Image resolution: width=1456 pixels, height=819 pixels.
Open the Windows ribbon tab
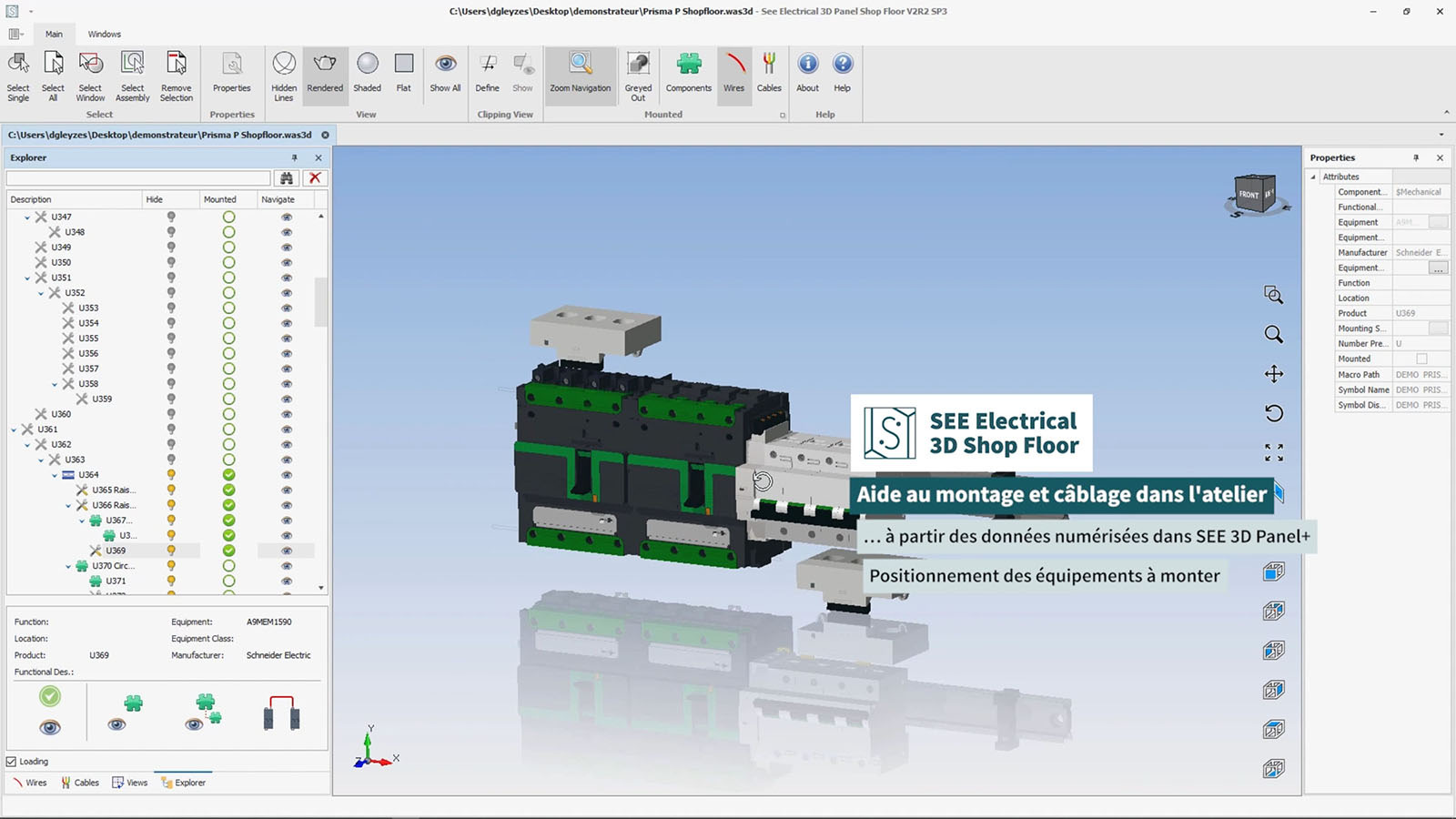click(105, 35)
